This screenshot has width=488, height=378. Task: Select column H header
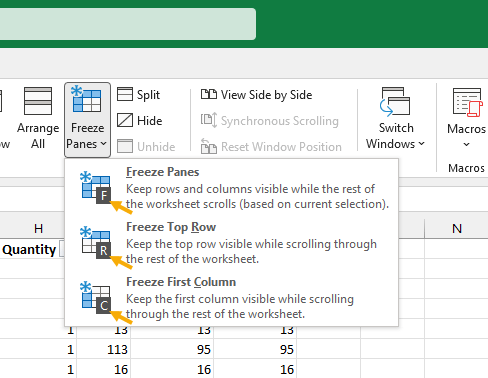[x=38, y=229]
